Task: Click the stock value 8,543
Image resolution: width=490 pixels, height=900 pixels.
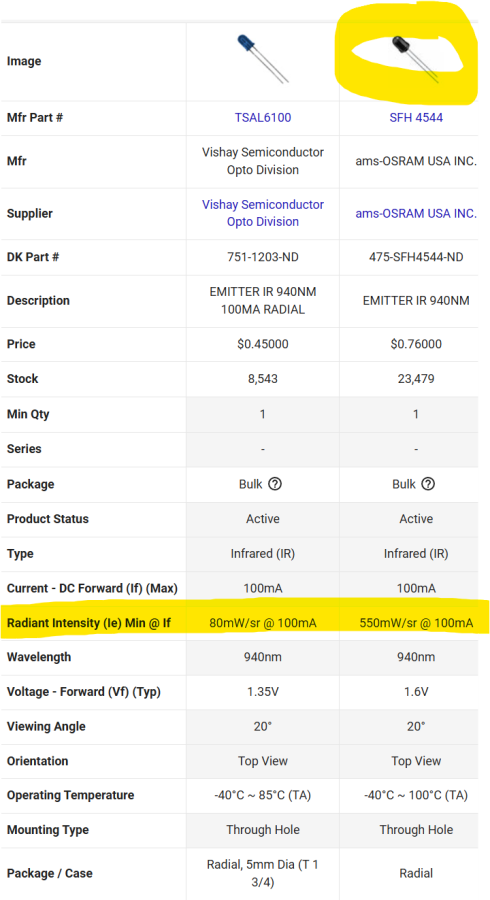Action: click(x=263, y=379)
